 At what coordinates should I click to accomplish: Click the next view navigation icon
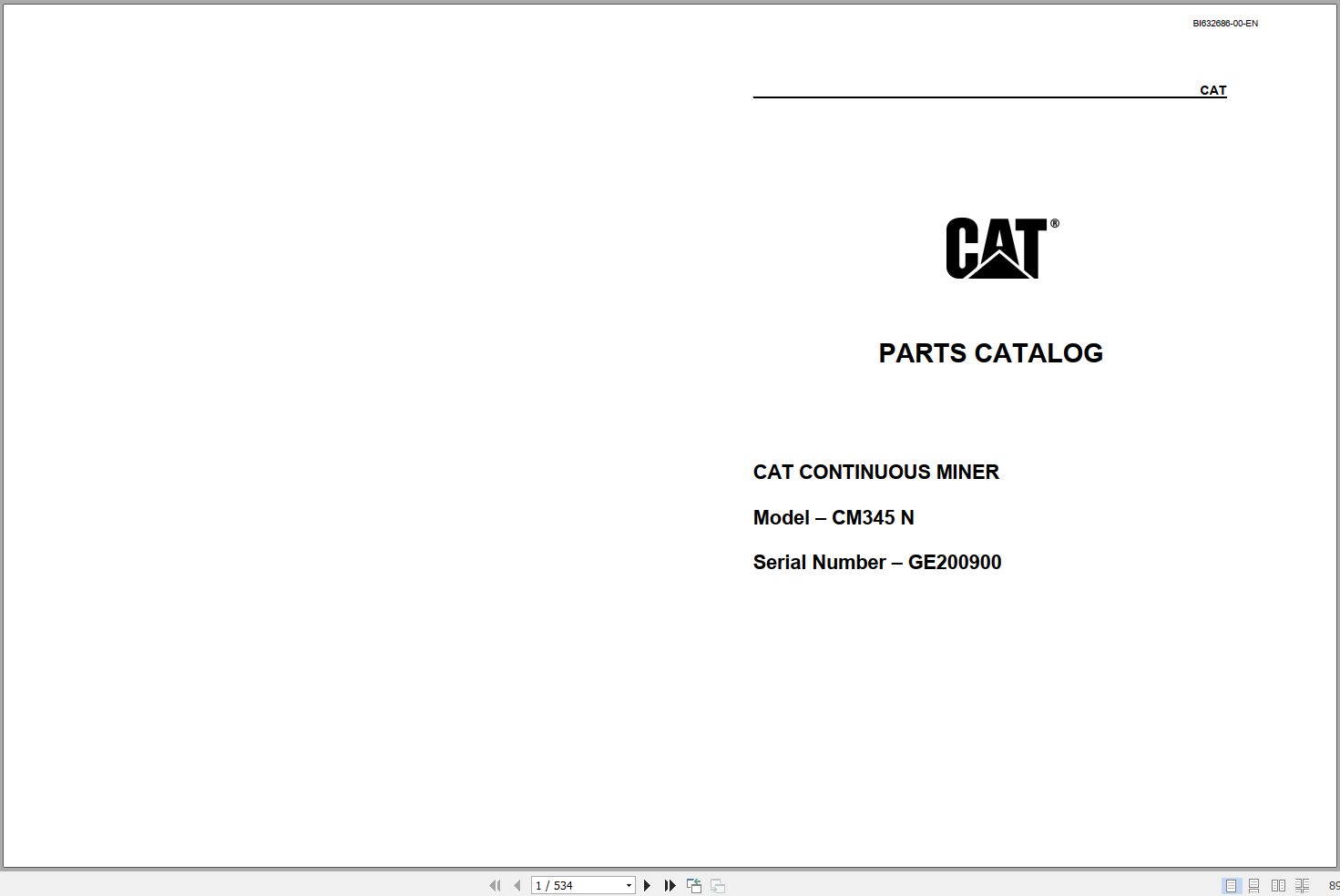pyautogui.click(x=718, y=885)
